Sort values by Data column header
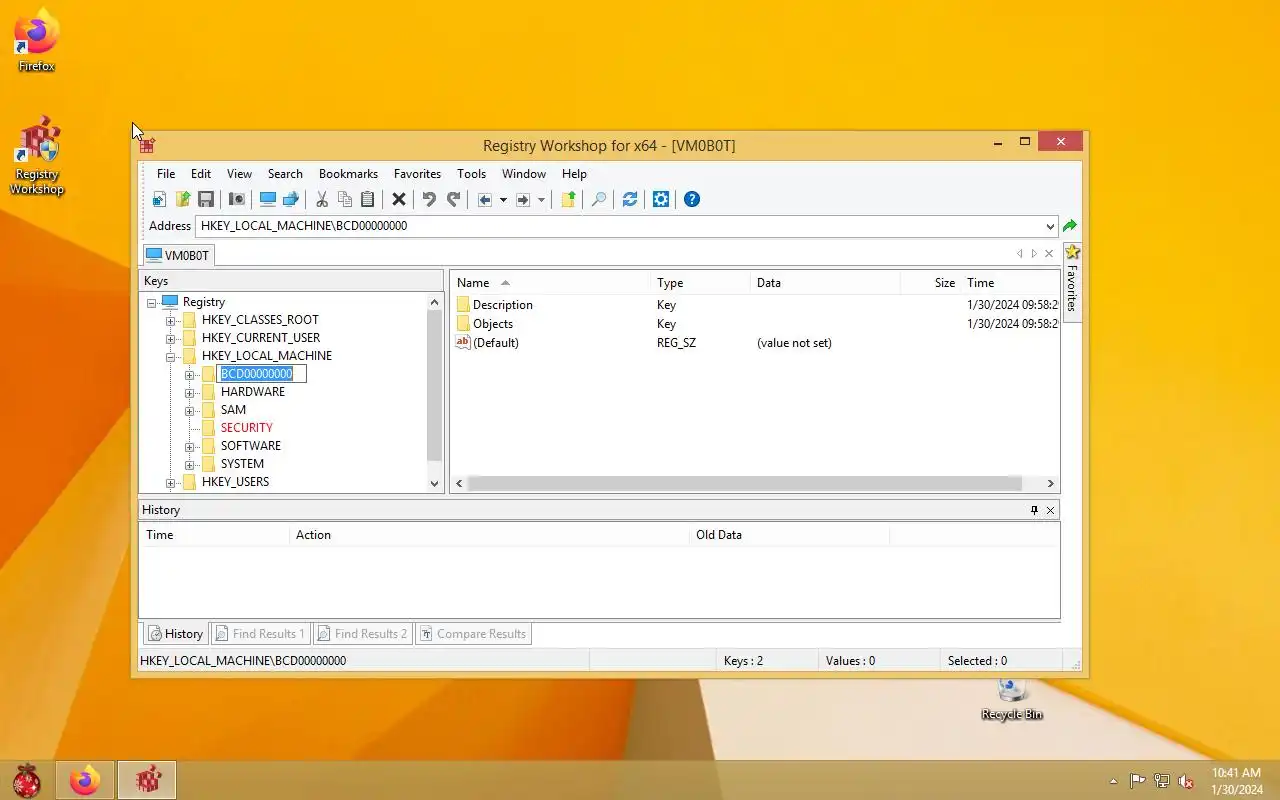 click(825, 283)
